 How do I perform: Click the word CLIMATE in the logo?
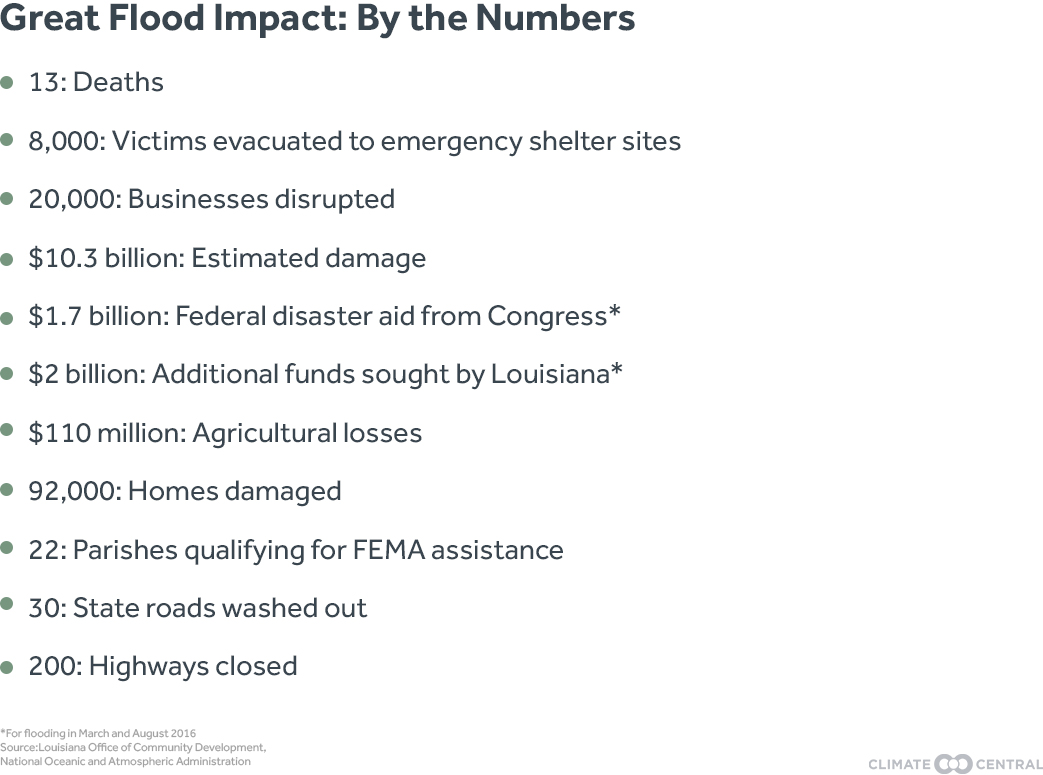tap(899, 765)
